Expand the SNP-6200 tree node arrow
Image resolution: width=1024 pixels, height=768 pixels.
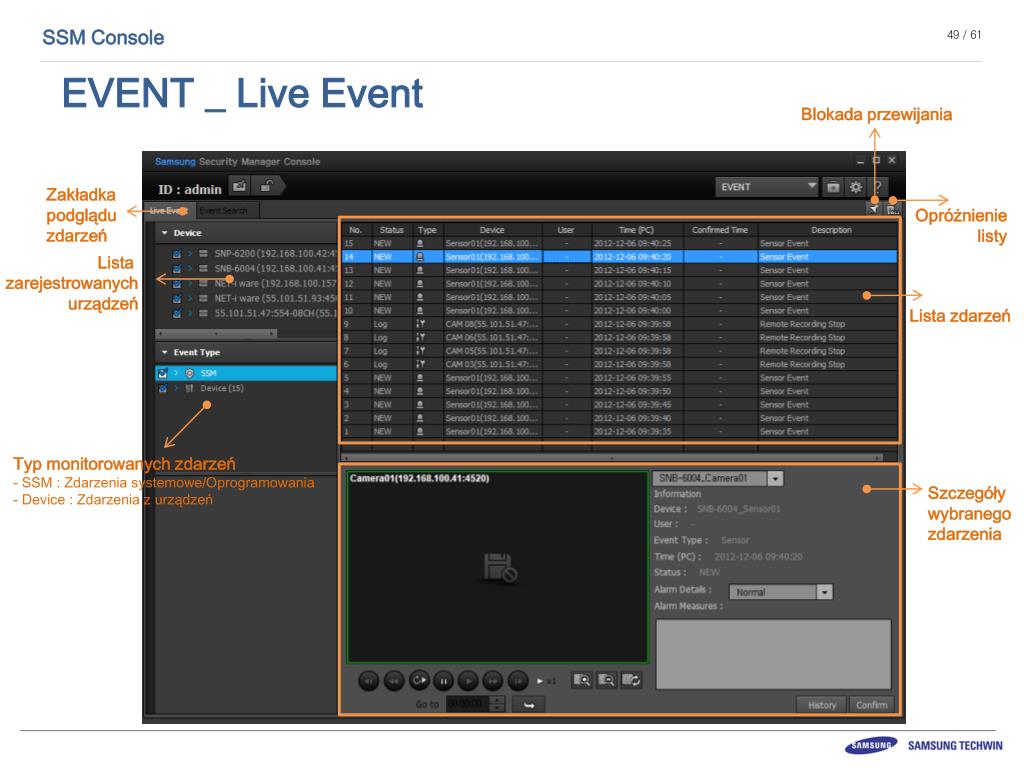point(190,253)
